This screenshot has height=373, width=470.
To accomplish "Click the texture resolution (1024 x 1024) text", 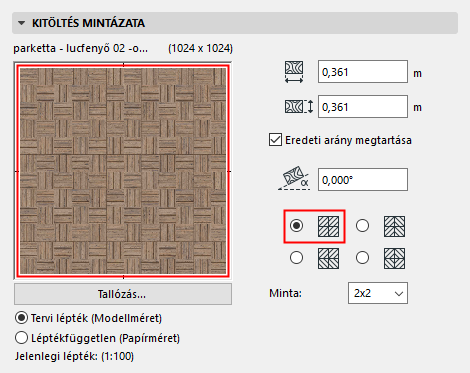I will [x=200, y=48].
